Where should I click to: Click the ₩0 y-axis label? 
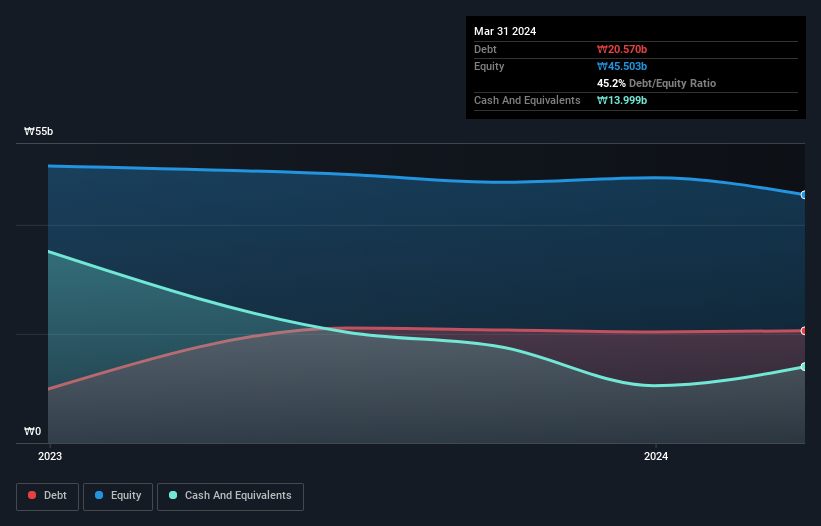32,431
